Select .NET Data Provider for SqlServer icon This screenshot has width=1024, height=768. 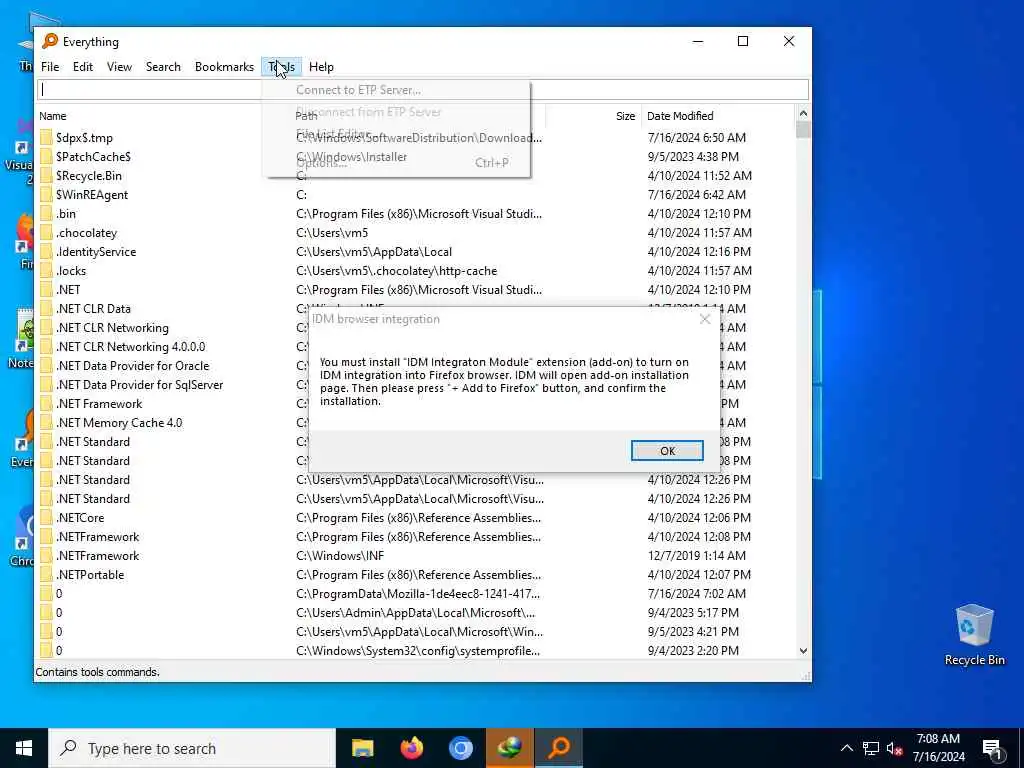pyautogui.click(x=46, y=385)
